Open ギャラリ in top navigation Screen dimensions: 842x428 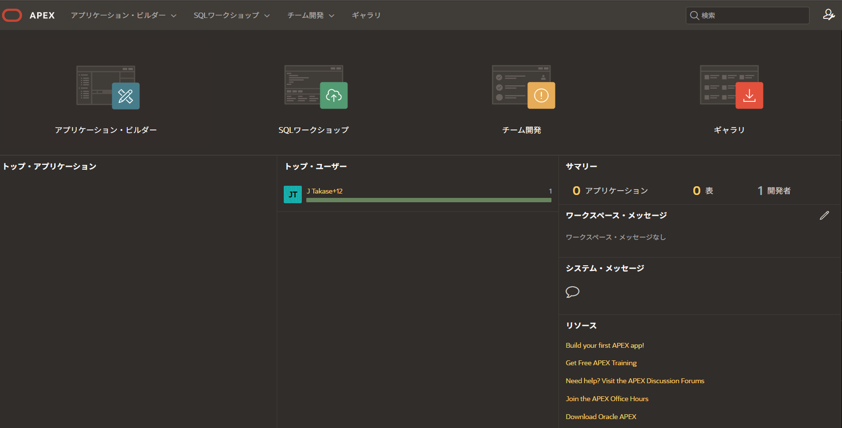coord(366,15)
